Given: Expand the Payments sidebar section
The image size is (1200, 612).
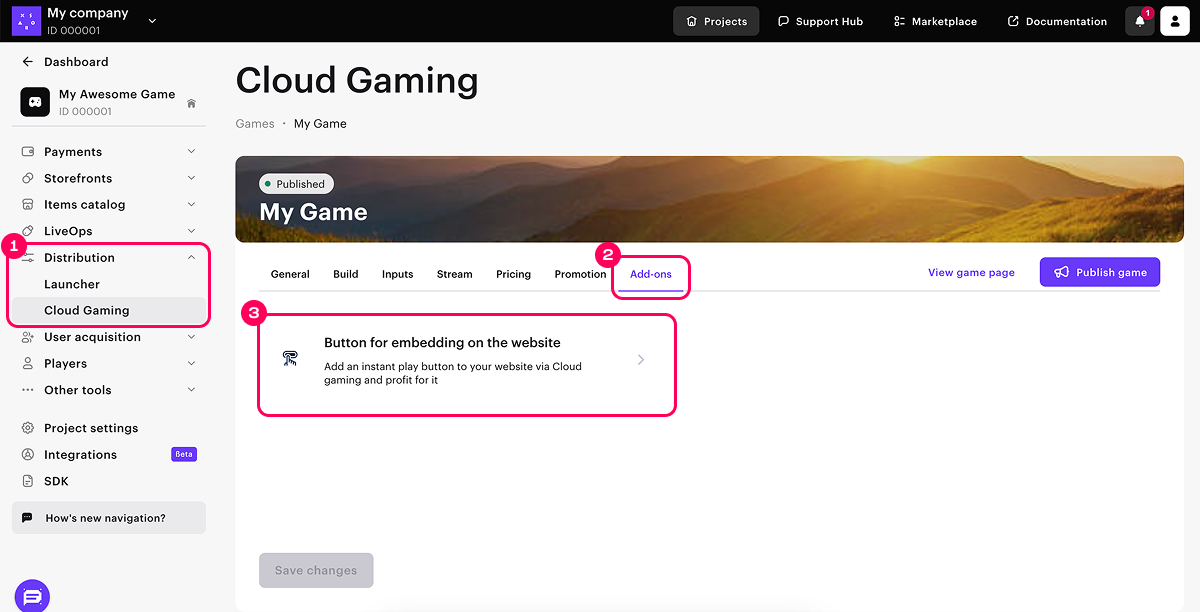Looking at the screenshot, I should coord(191,152).
